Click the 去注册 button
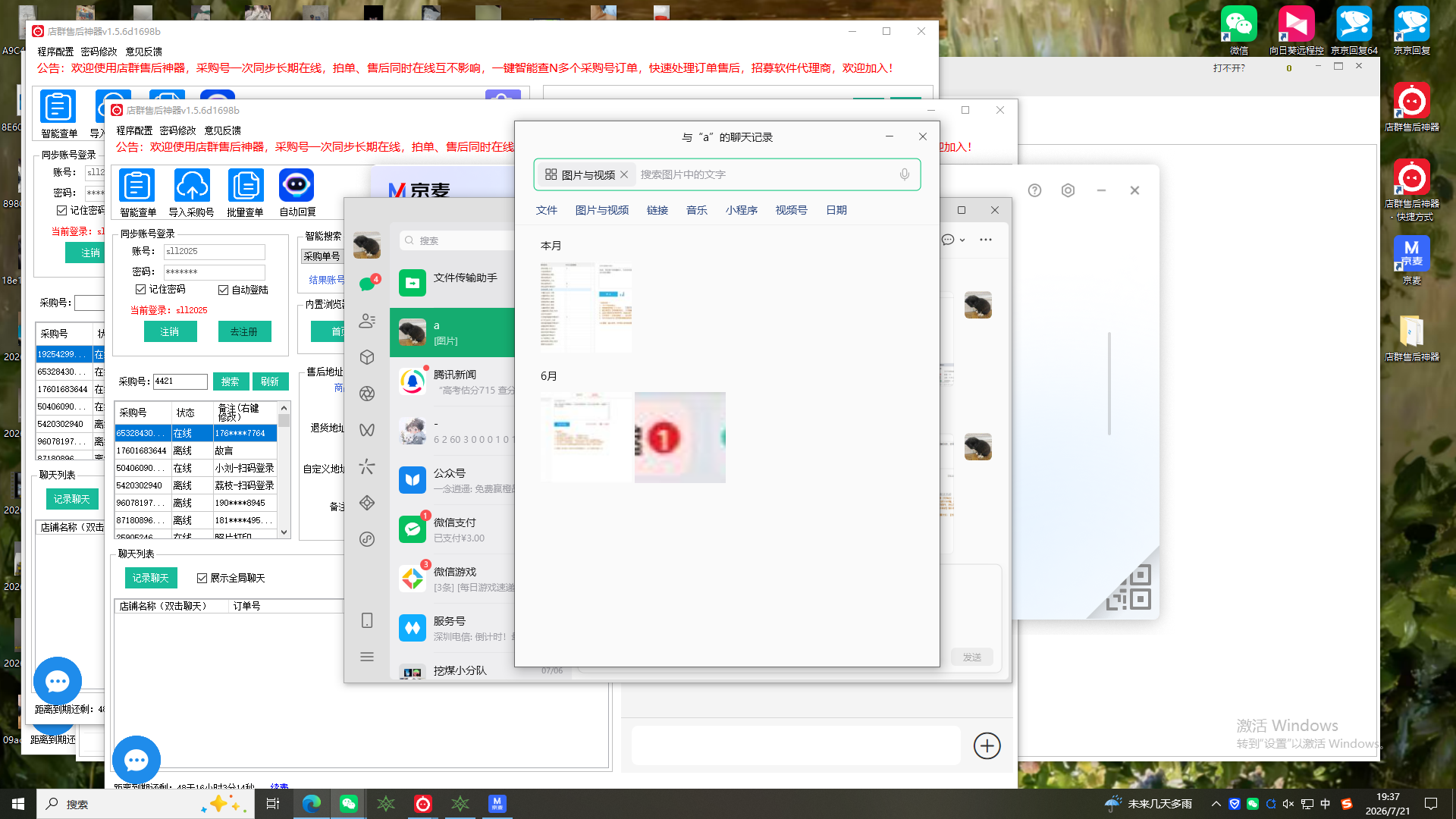 (244, 331)
